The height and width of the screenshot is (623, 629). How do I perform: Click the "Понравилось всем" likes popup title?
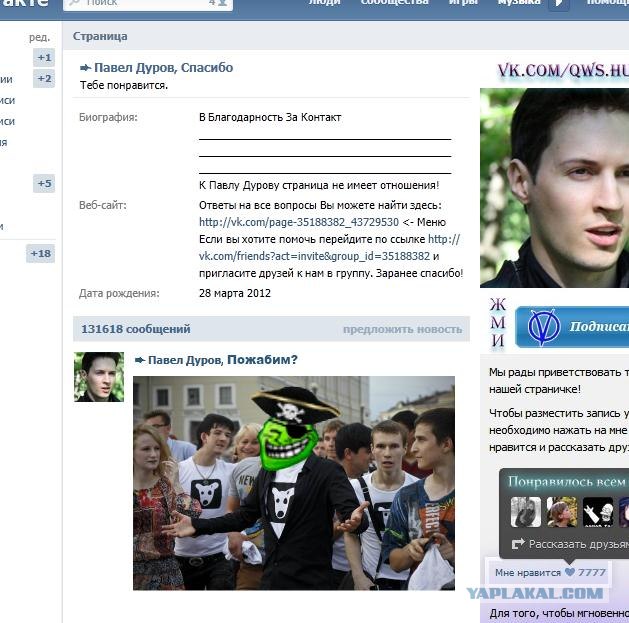click(568, 481)
